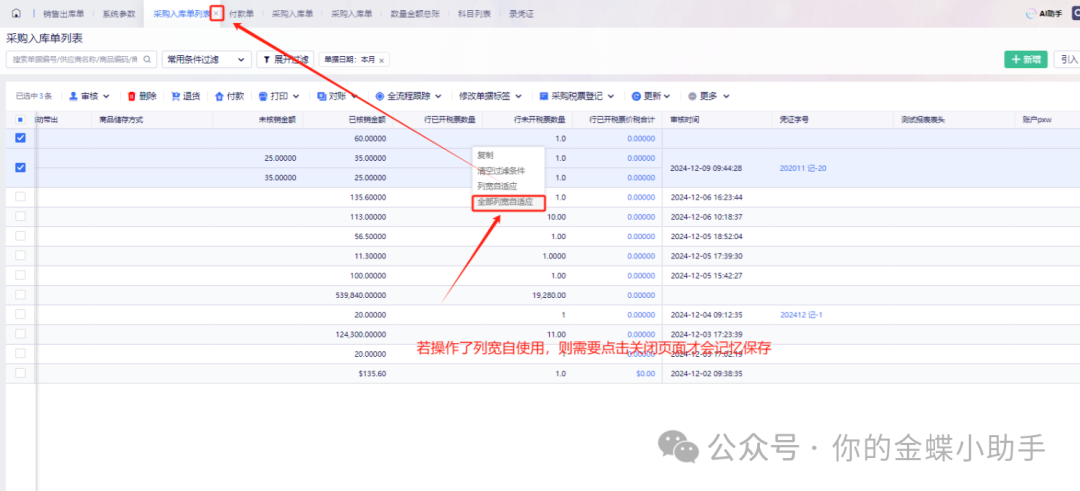The width and height of the screenshot is (1080, 491).
Task: Click the green 新增 button
Action: 1025,60
